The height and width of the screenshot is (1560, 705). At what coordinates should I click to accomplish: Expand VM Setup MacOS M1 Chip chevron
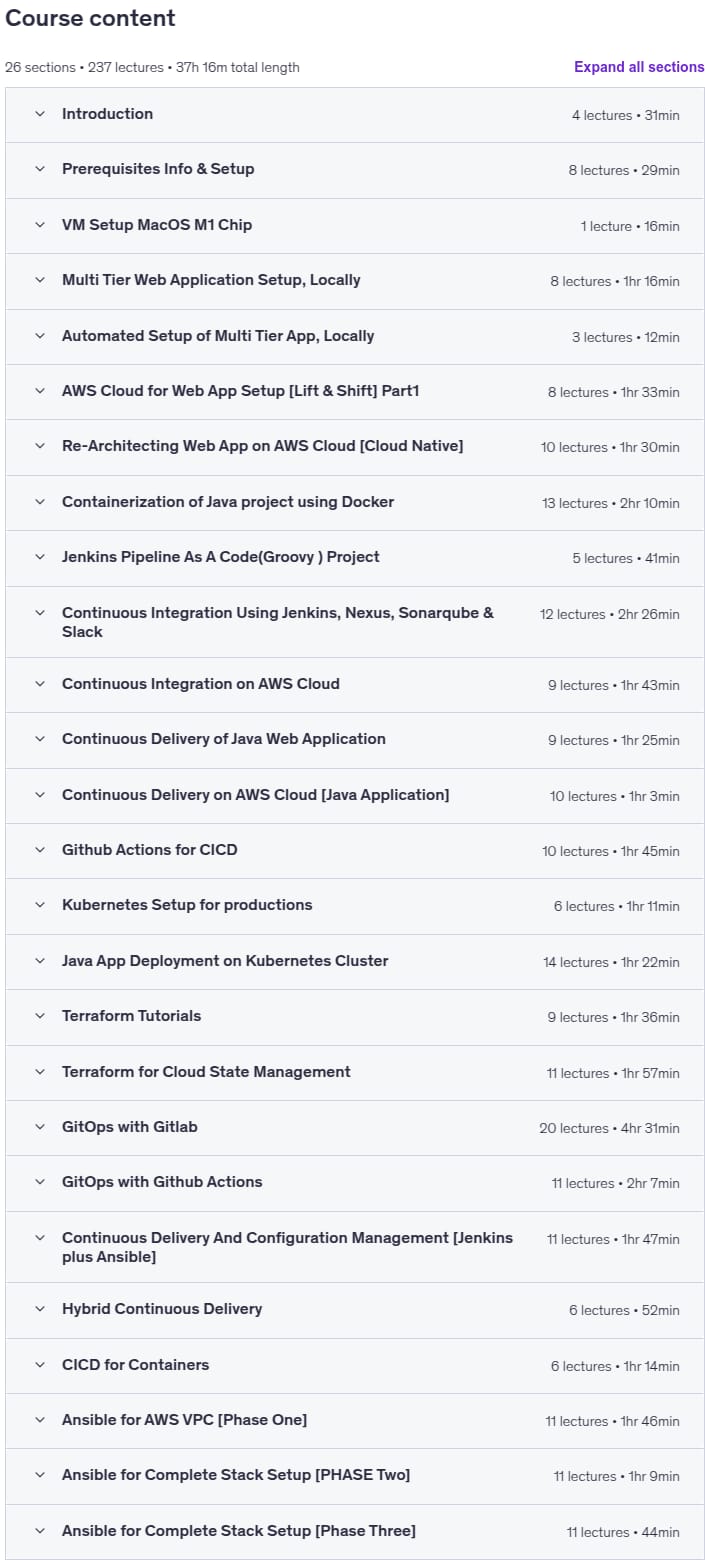[40, 225]
